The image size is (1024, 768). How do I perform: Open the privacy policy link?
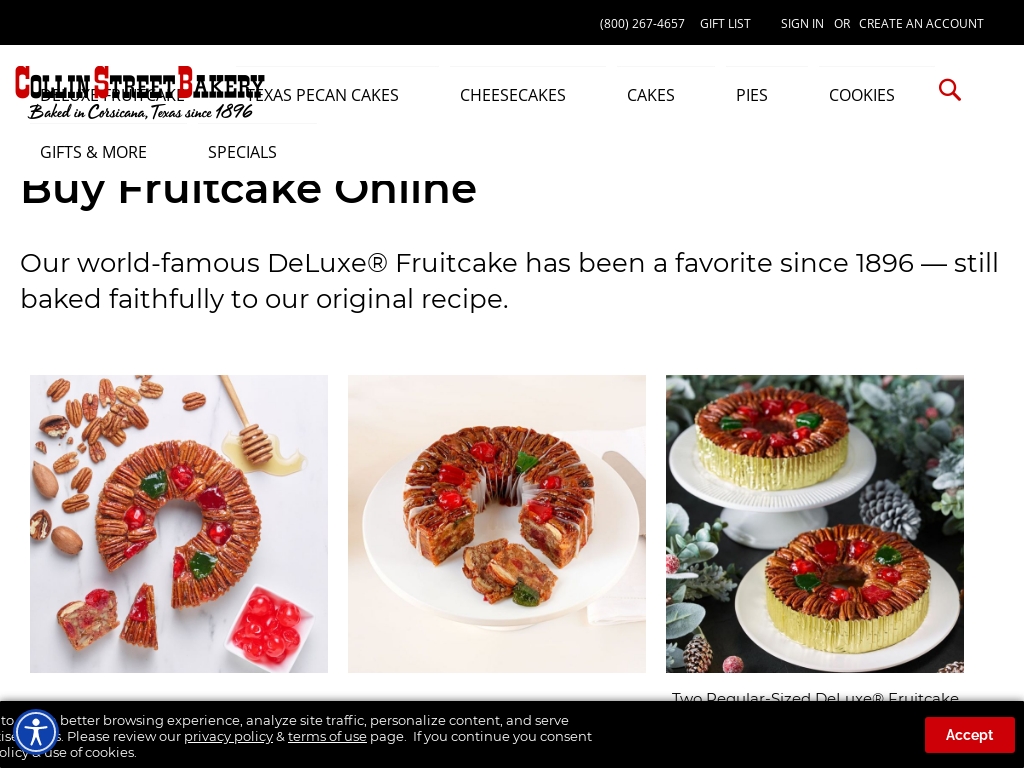point(228,736)
